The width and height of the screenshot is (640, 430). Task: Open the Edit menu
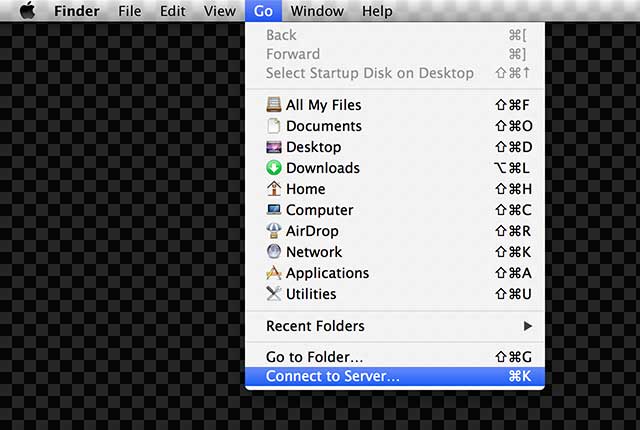[x=173, y=11]
